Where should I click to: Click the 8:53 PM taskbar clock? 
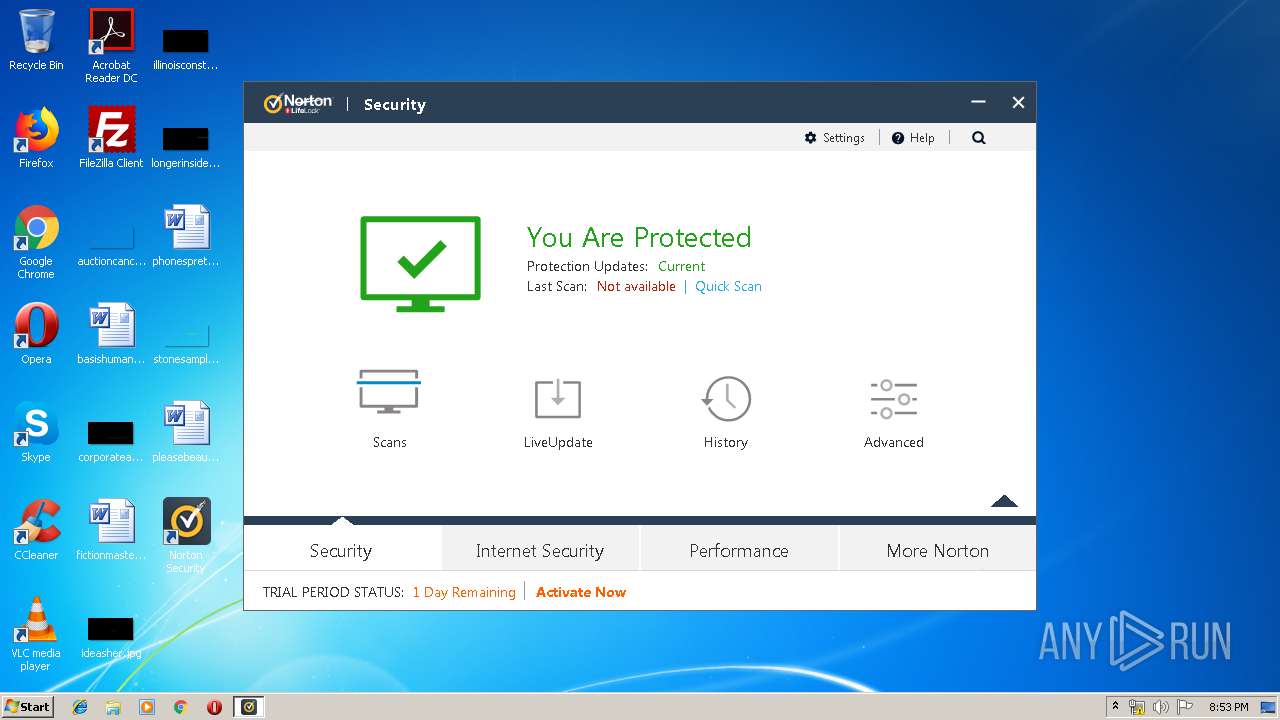click(1228, 707)
